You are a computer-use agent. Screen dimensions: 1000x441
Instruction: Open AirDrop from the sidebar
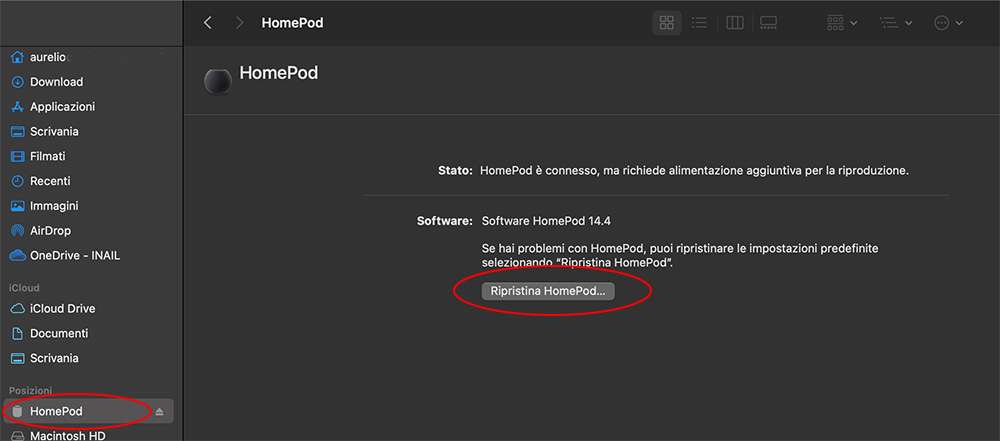50,231
